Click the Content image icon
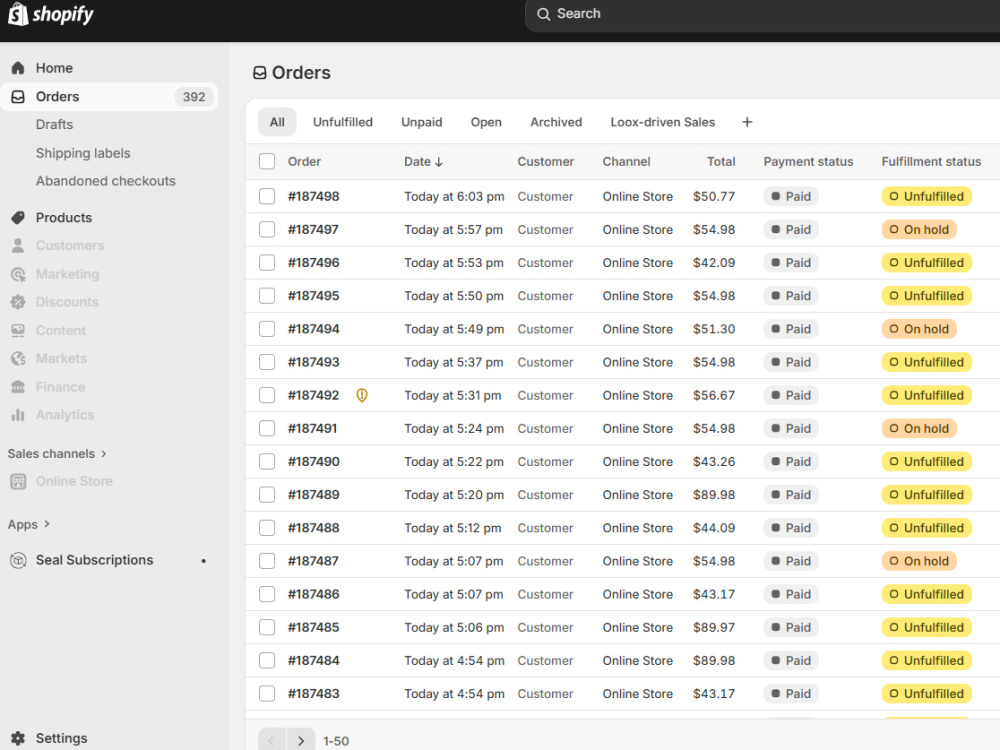The height and width of the screenshot is (750, 1000). coord(18,330)
